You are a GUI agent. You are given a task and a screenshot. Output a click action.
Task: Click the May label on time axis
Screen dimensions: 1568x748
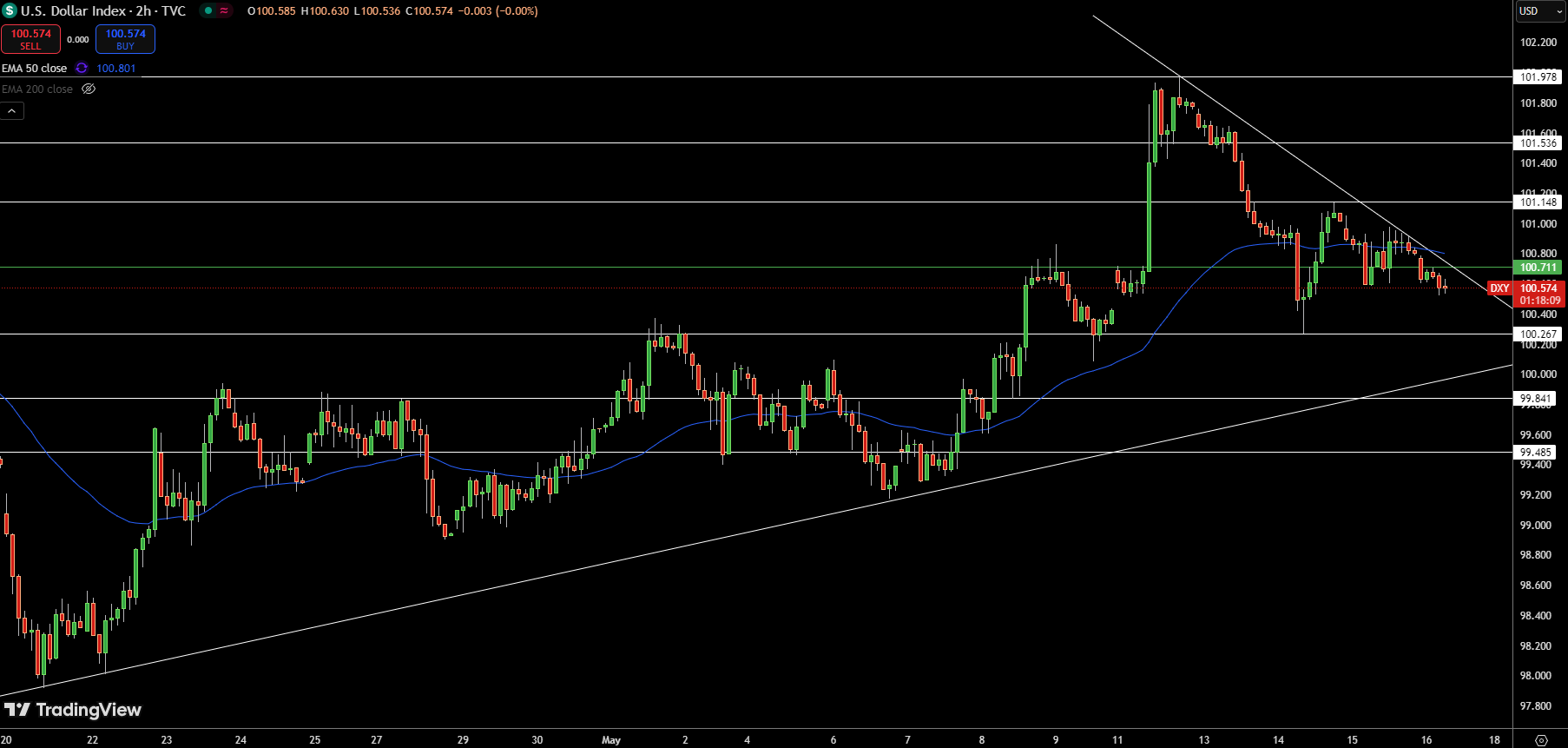click(611, 740)
